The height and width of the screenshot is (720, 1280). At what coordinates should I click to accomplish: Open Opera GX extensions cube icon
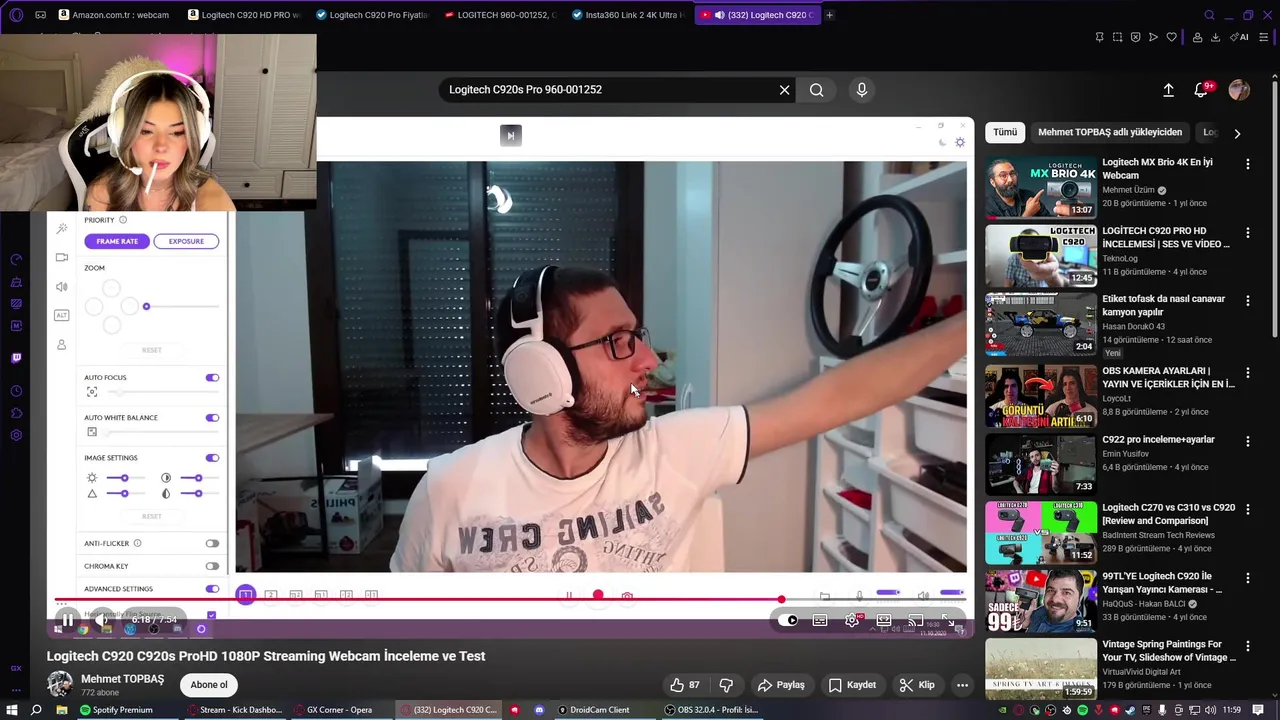[16, 413]
